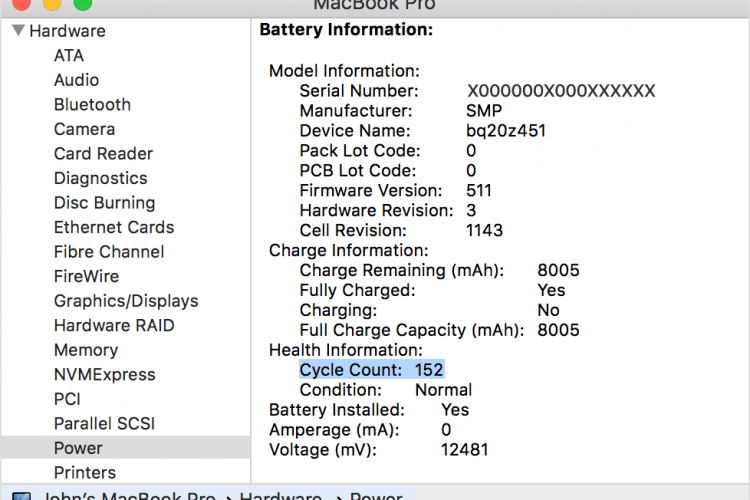Click the Model Information subheading
Viewport: 750px width, 500px height.
pyautogui.click(x=344, y=71)
